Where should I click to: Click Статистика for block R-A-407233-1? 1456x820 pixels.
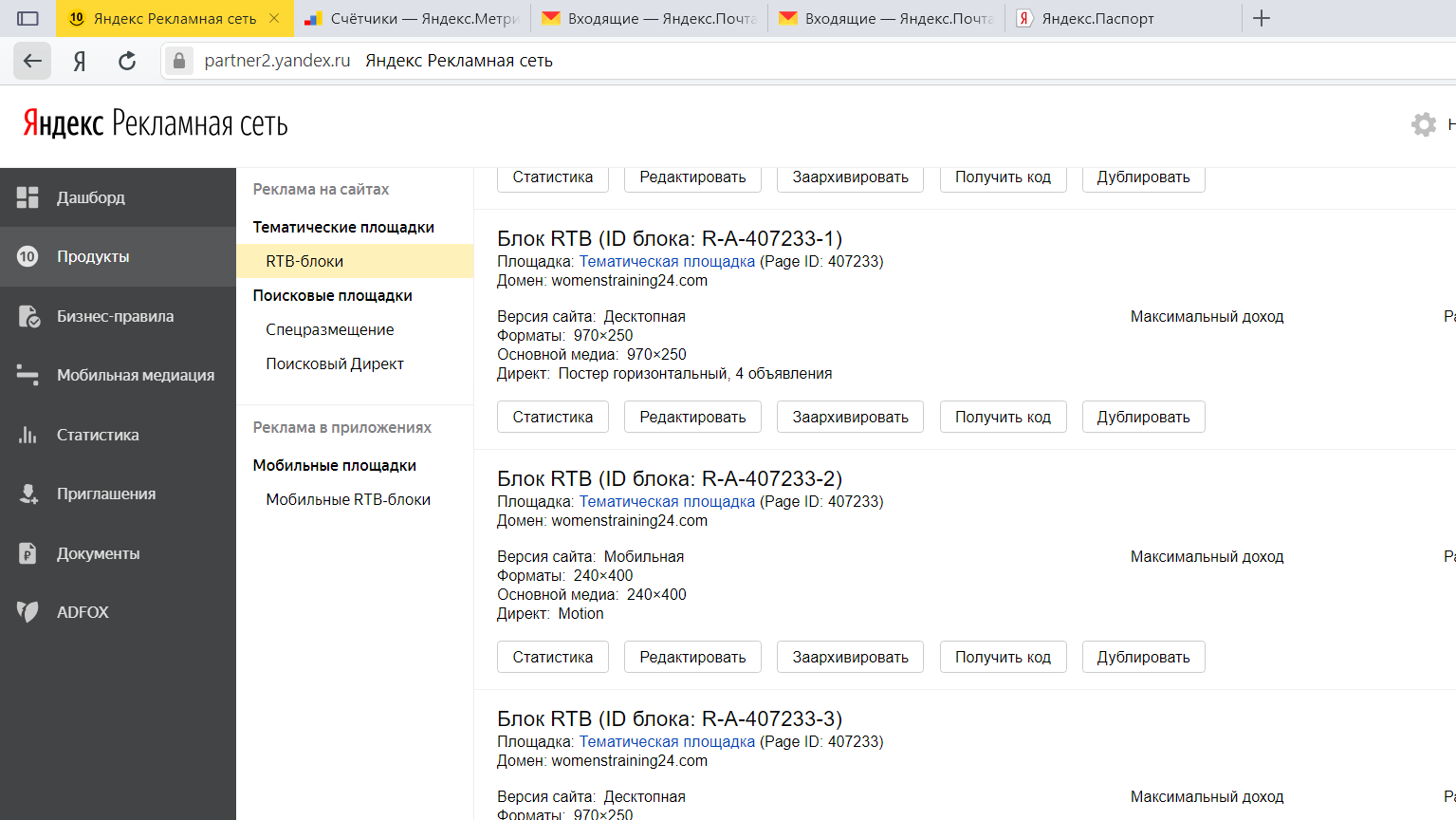pyautogui.click(x=553, y=417)
